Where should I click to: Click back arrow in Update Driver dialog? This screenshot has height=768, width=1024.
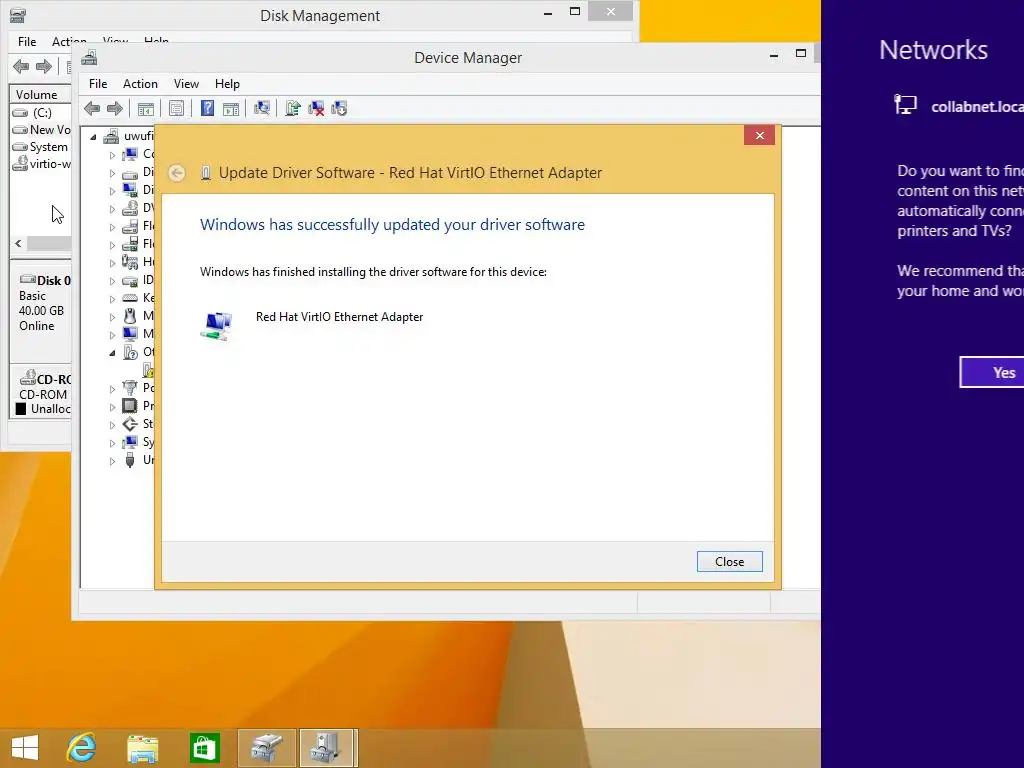[176, 173]
